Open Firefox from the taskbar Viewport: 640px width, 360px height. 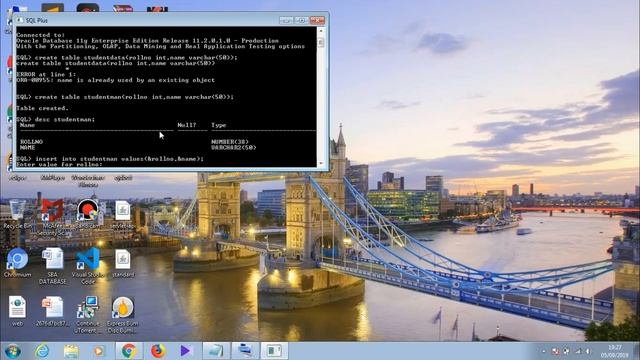pos(158,351)
